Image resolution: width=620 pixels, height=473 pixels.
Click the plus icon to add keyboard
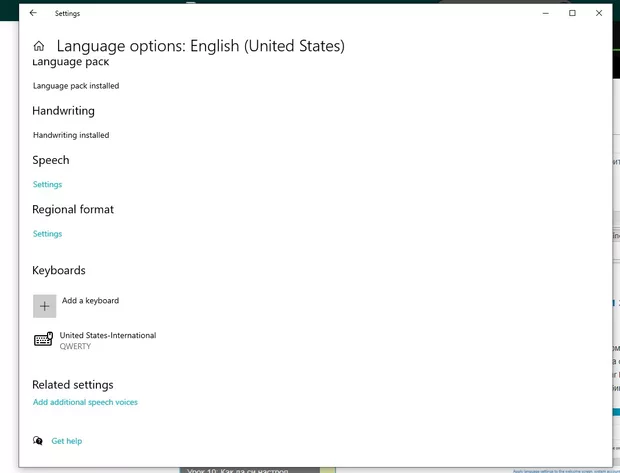pos(44,306)
